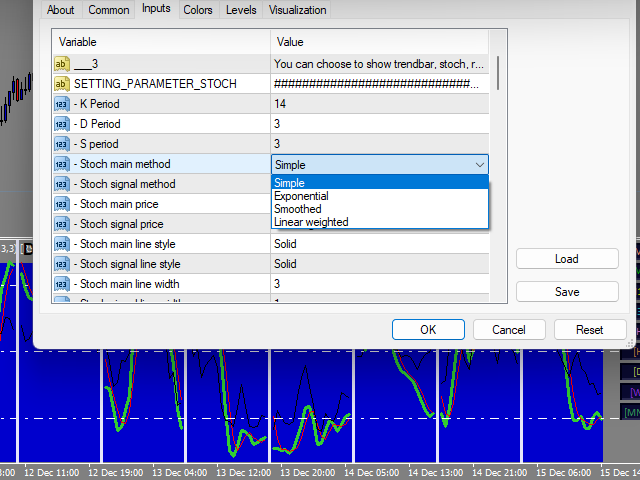Click the '12 Dec 19:00' time label on chart
Image resolution: width=640 pixels, height=480 pixels.
tap(116, 473)
